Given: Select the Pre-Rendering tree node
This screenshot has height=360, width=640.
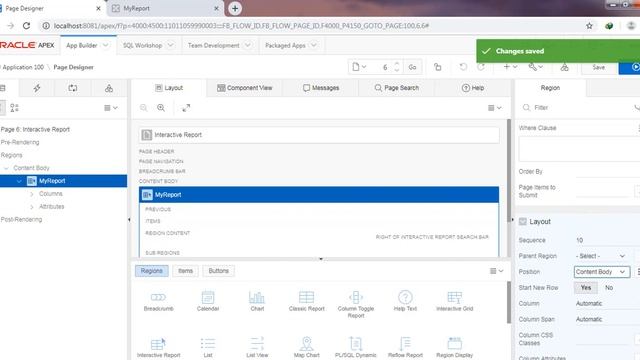Looking at the screenshot, I should point(20,142).
